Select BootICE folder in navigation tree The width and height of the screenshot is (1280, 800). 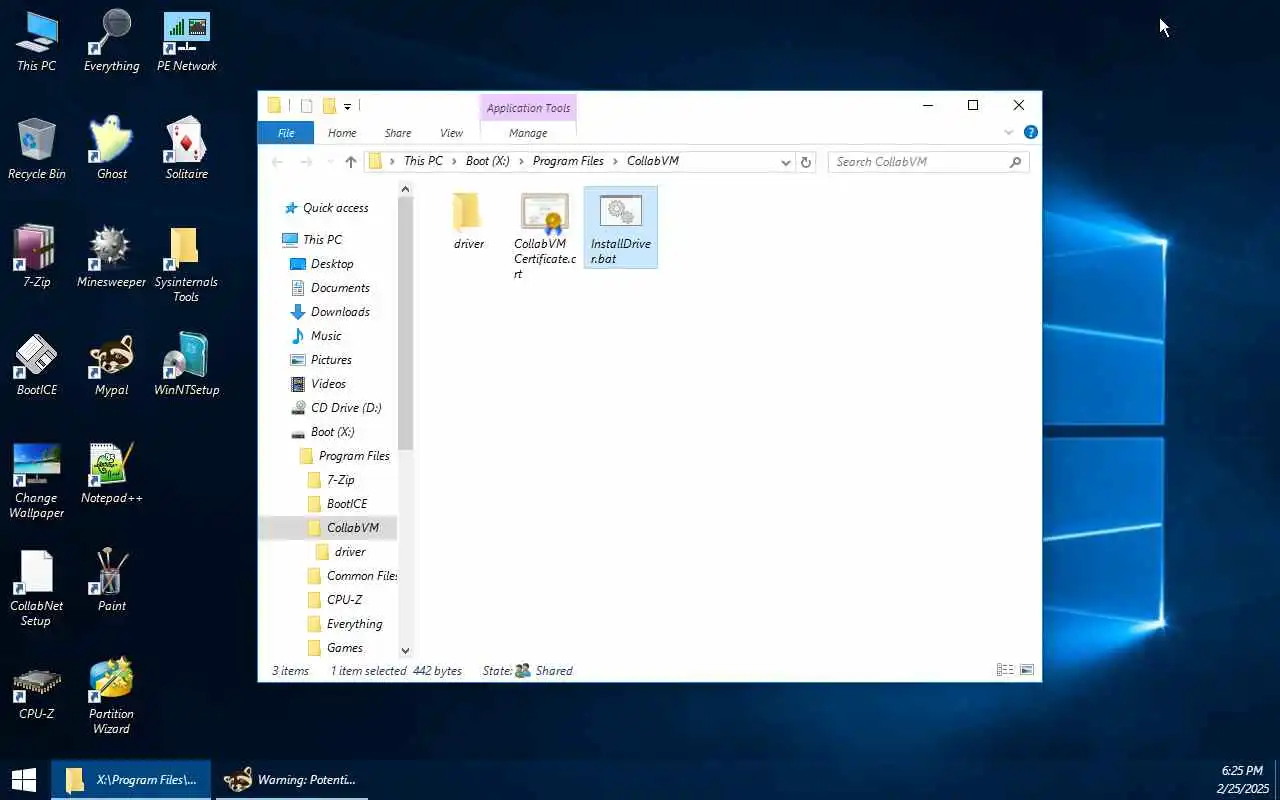click(347, 504)
